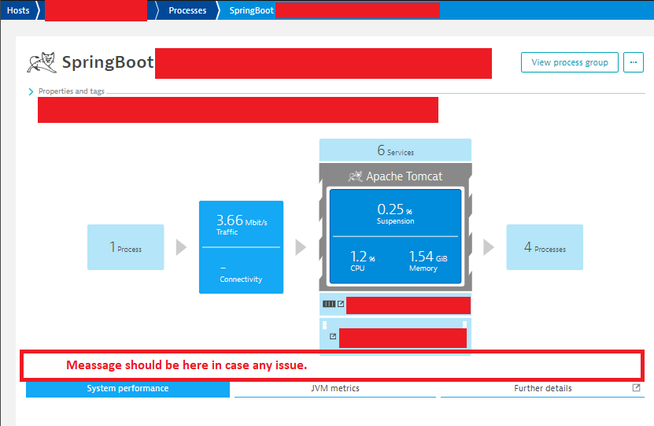This screenshot has width=654, height=426.
Task: Select the 1.54 GiB Memory metric
Action: point(428,260)
